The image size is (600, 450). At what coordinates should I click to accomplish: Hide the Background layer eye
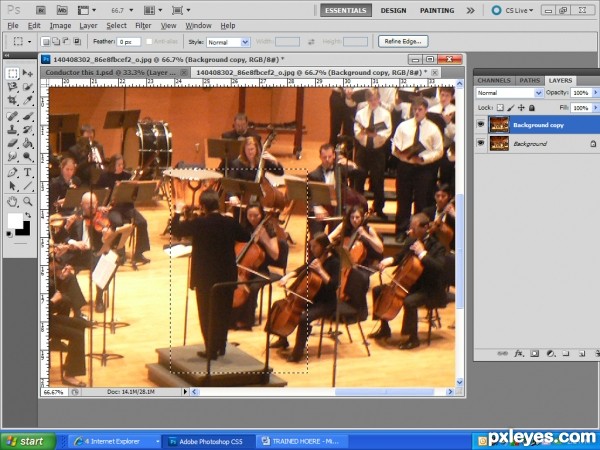[481, 143]
